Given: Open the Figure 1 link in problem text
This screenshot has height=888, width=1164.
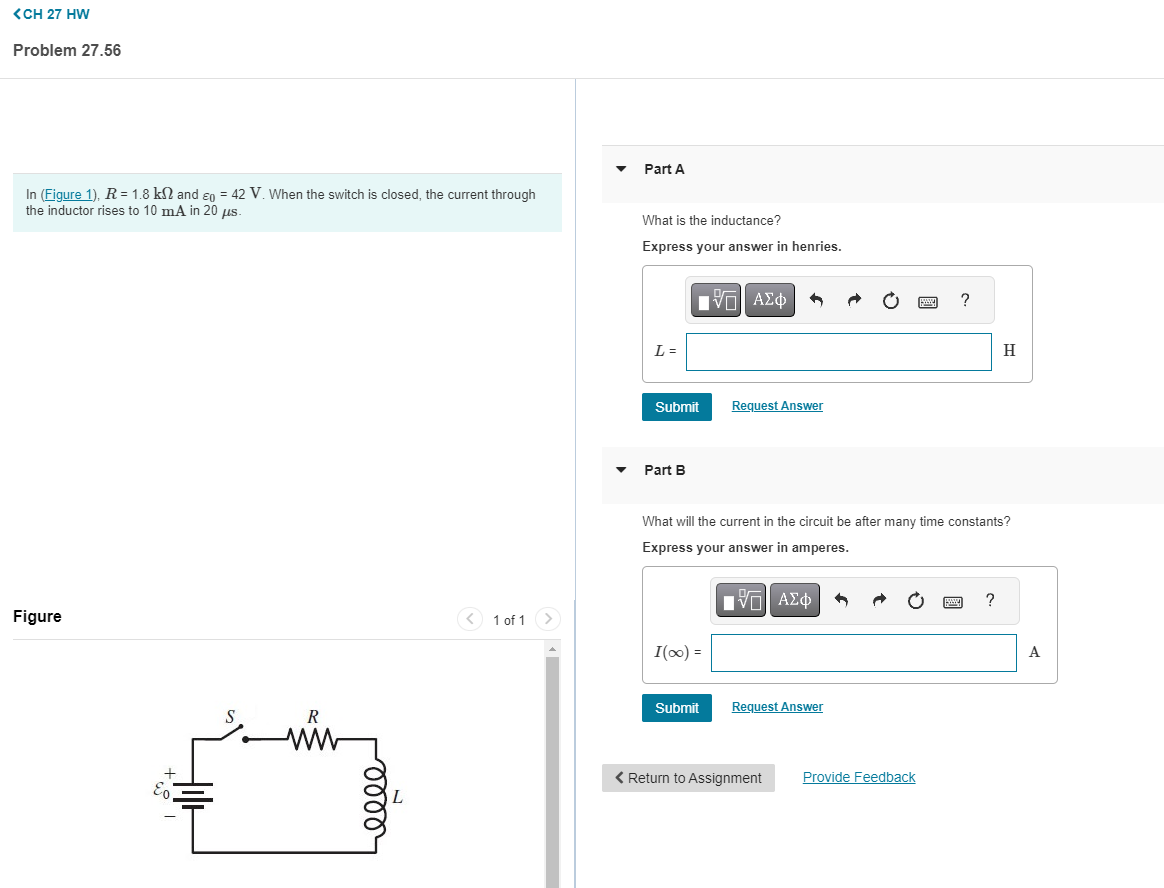Looking at the screenshot, I should (x=68, y=194).
